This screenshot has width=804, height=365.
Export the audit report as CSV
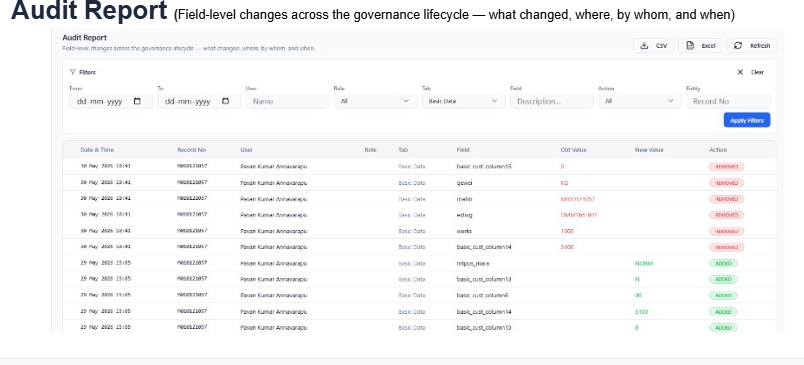click(654, 46)
